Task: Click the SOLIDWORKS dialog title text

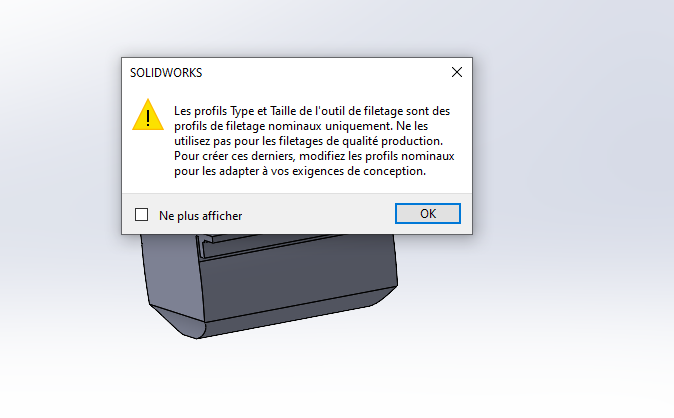Action: tap(166, 73)
